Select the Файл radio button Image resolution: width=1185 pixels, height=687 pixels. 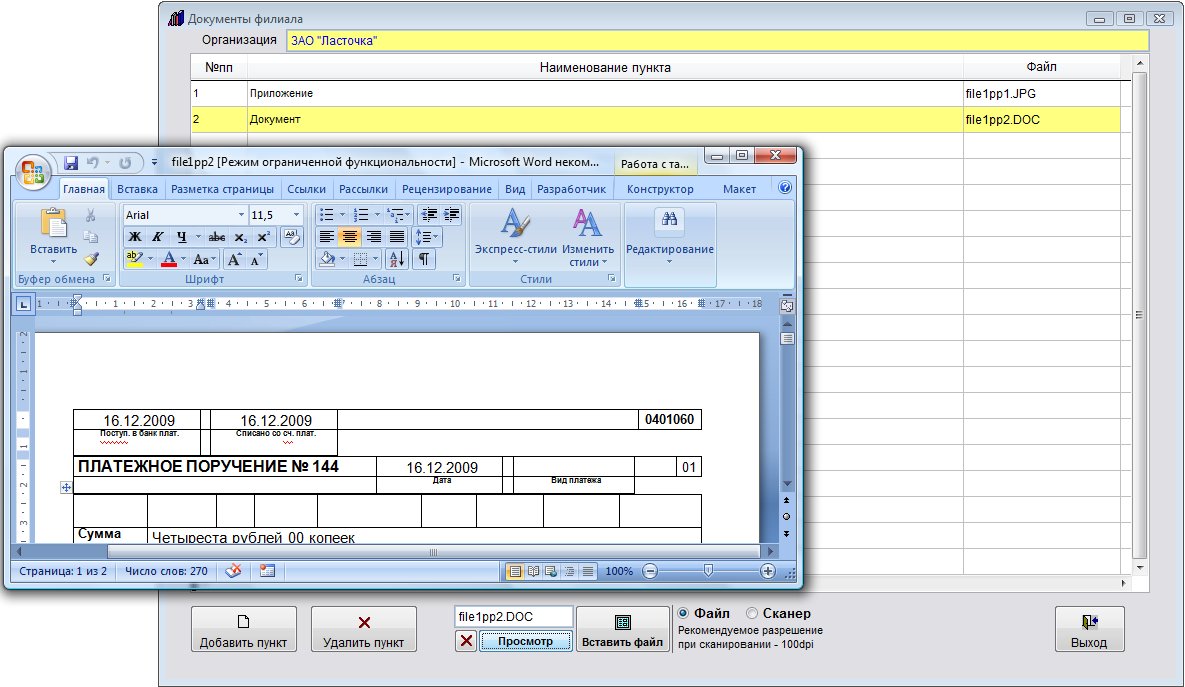pyautogui.click(x=684, y=613)
